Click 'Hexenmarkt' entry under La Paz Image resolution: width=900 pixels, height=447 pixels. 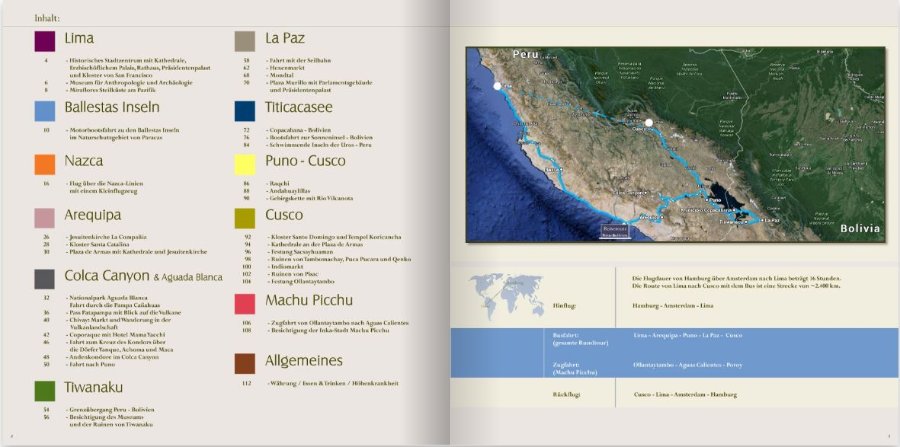[284, 68]
